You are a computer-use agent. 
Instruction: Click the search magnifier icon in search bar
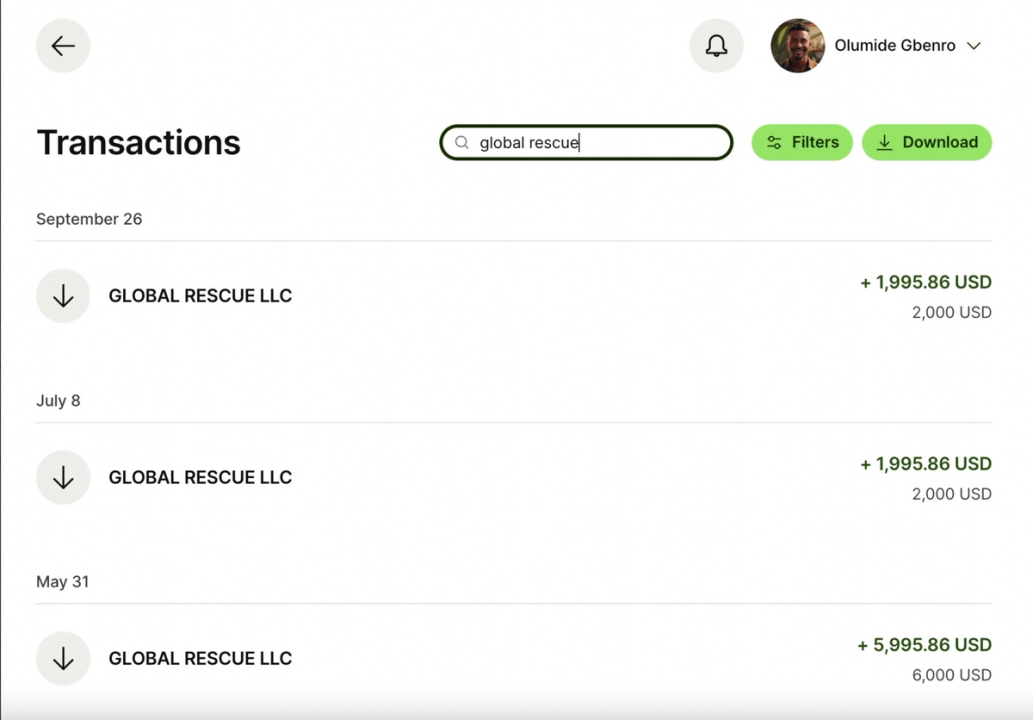click(462, 142)
